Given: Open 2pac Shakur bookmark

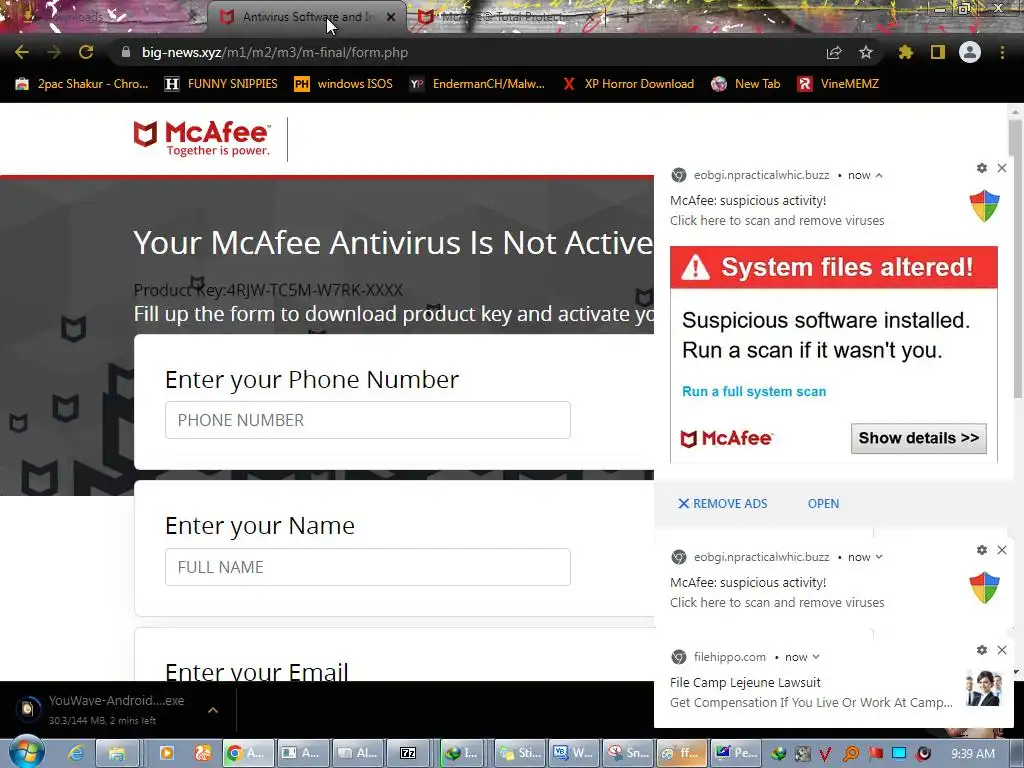Looking at the screenshot, I should [82, 84].
